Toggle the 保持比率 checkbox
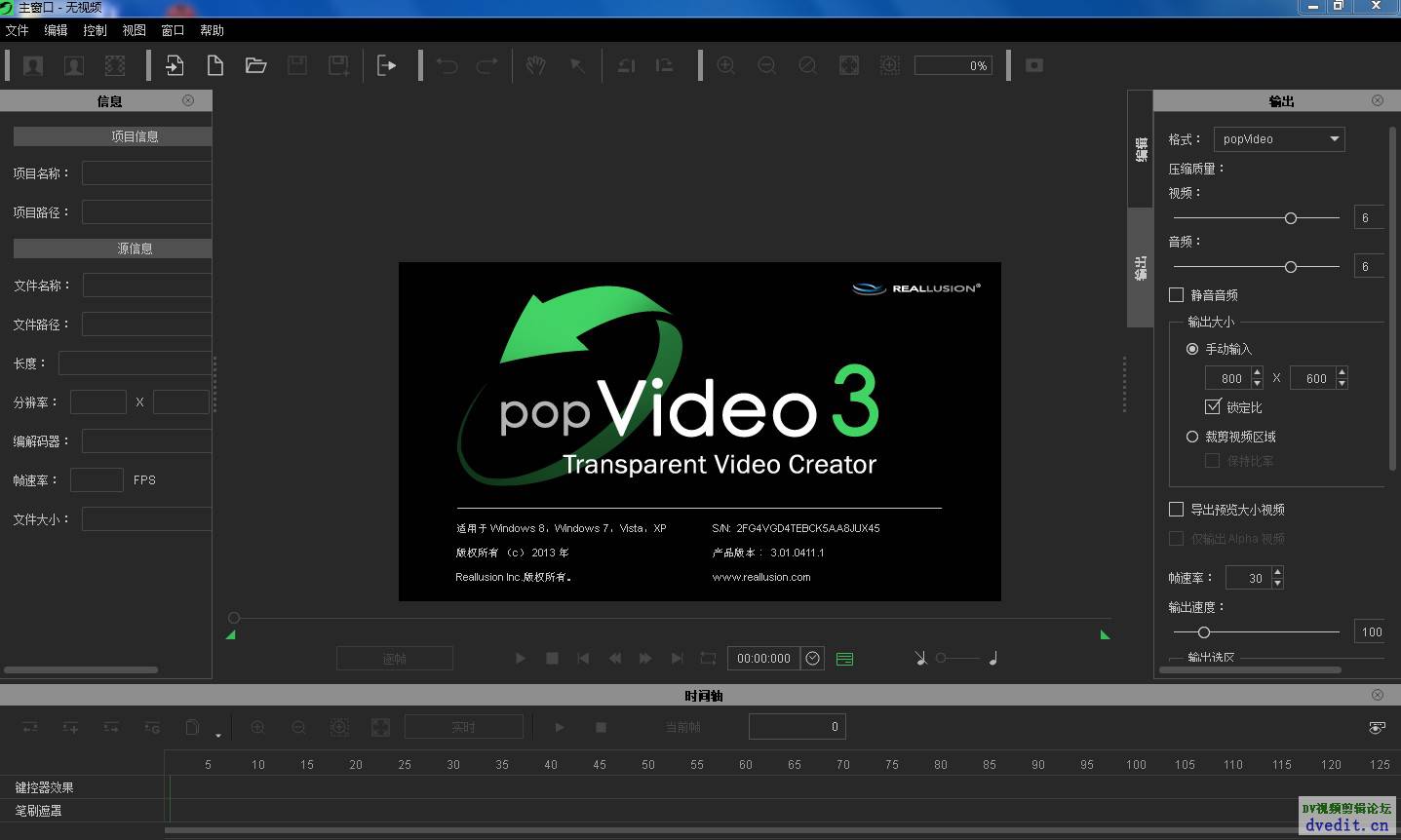Screen dimensions: 1401x840 click(1213, 460)
